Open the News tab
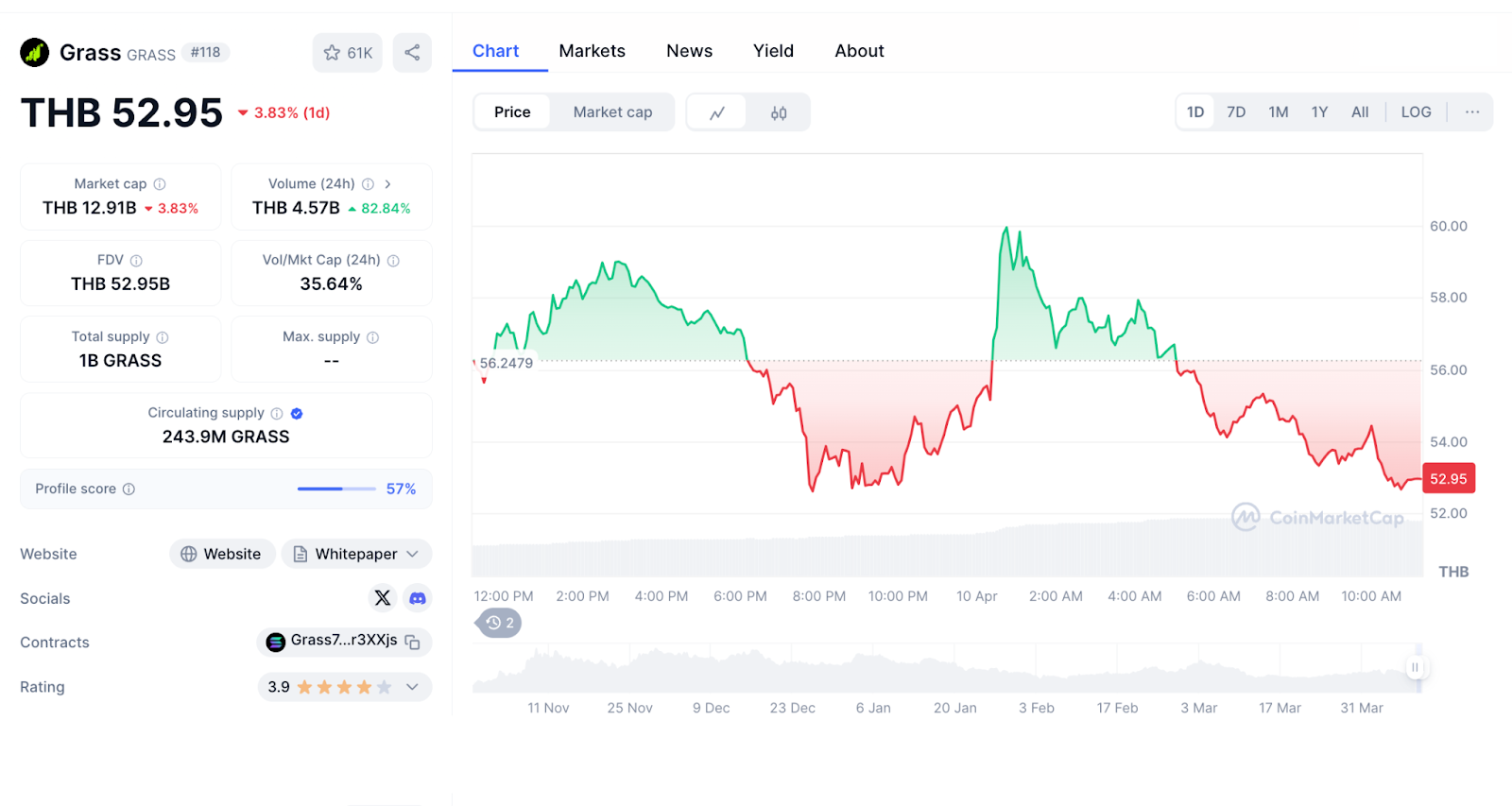This screenshot has height=806, width=1512. pyautogui.click(x=690, y=51)
